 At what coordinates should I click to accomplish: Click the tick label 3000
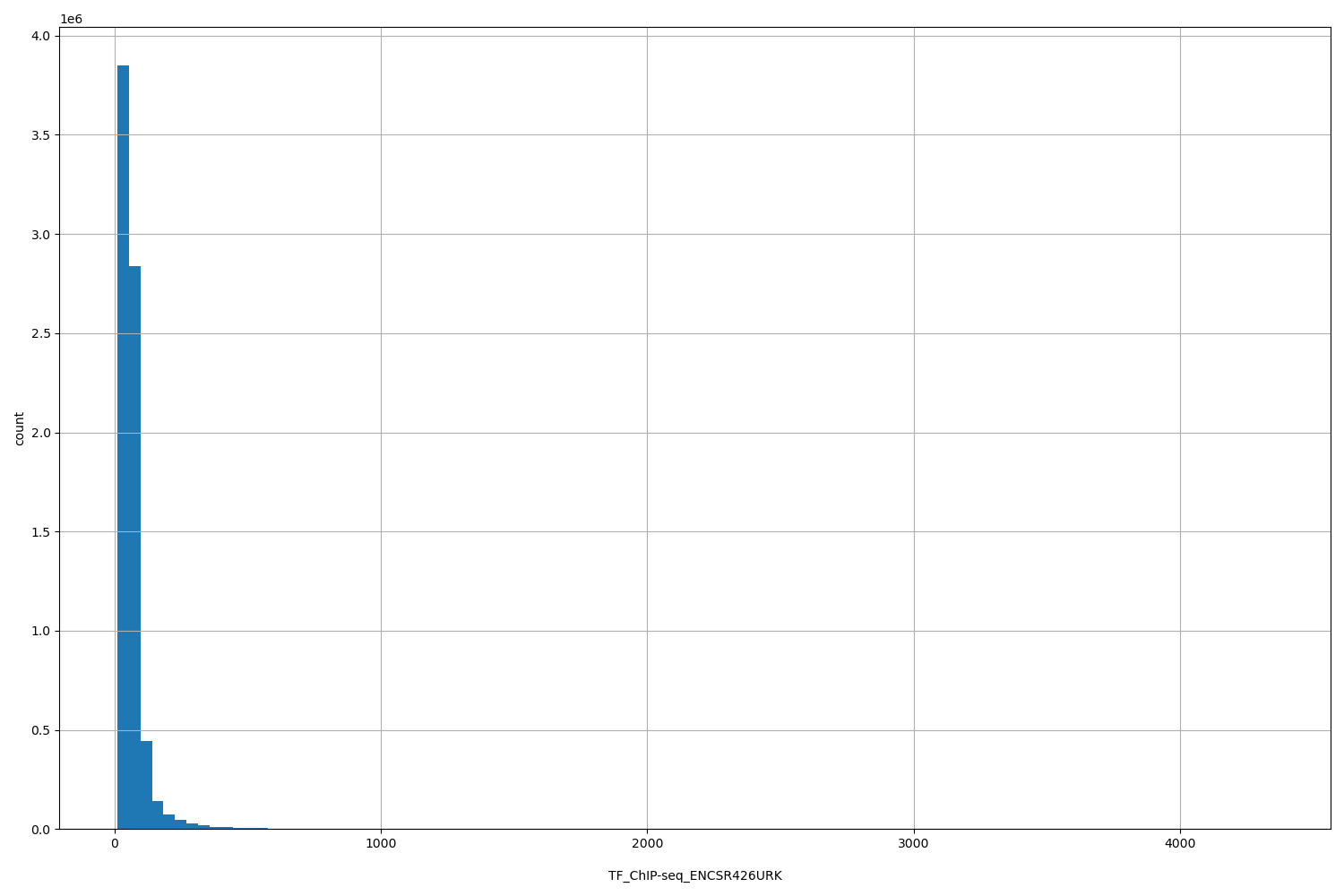tap(915, 843)
